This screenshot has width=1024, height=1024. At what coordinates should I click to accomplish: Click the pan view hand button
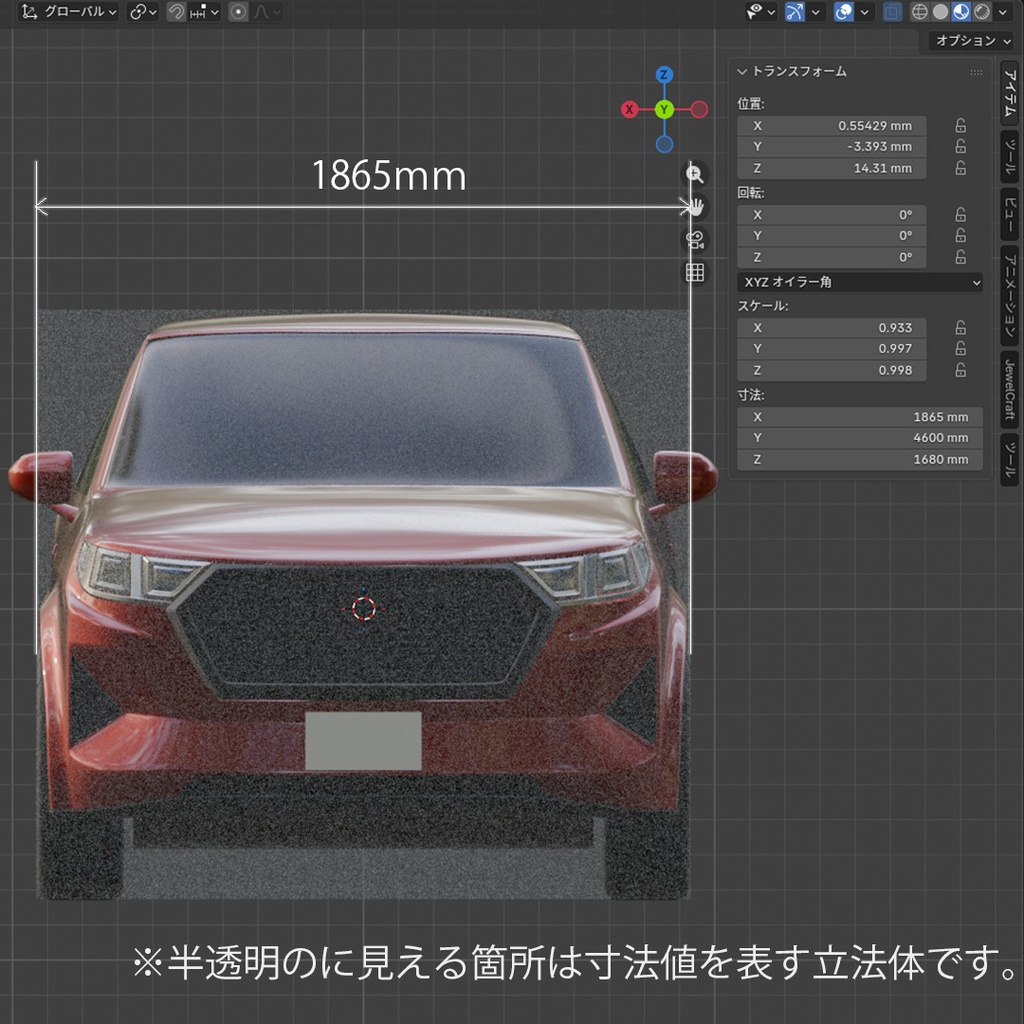point(696,207)
